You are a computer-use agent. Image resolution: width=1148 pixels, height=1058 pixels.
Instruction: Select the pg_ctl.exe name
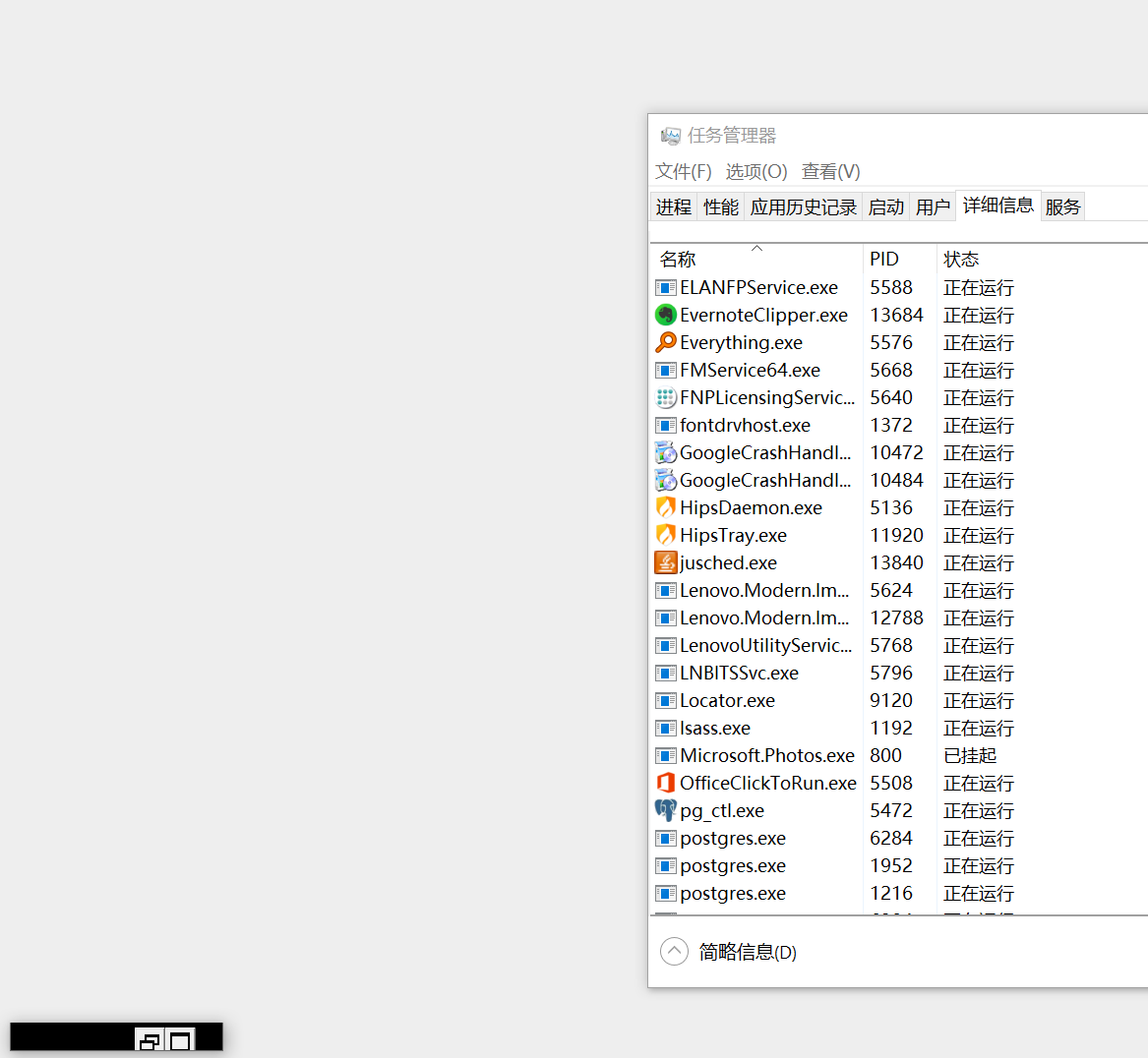point(722,810)
